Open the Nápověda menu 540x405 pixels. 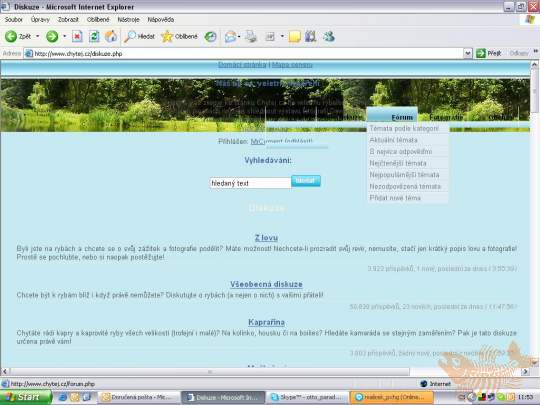[x=161, y=20]
